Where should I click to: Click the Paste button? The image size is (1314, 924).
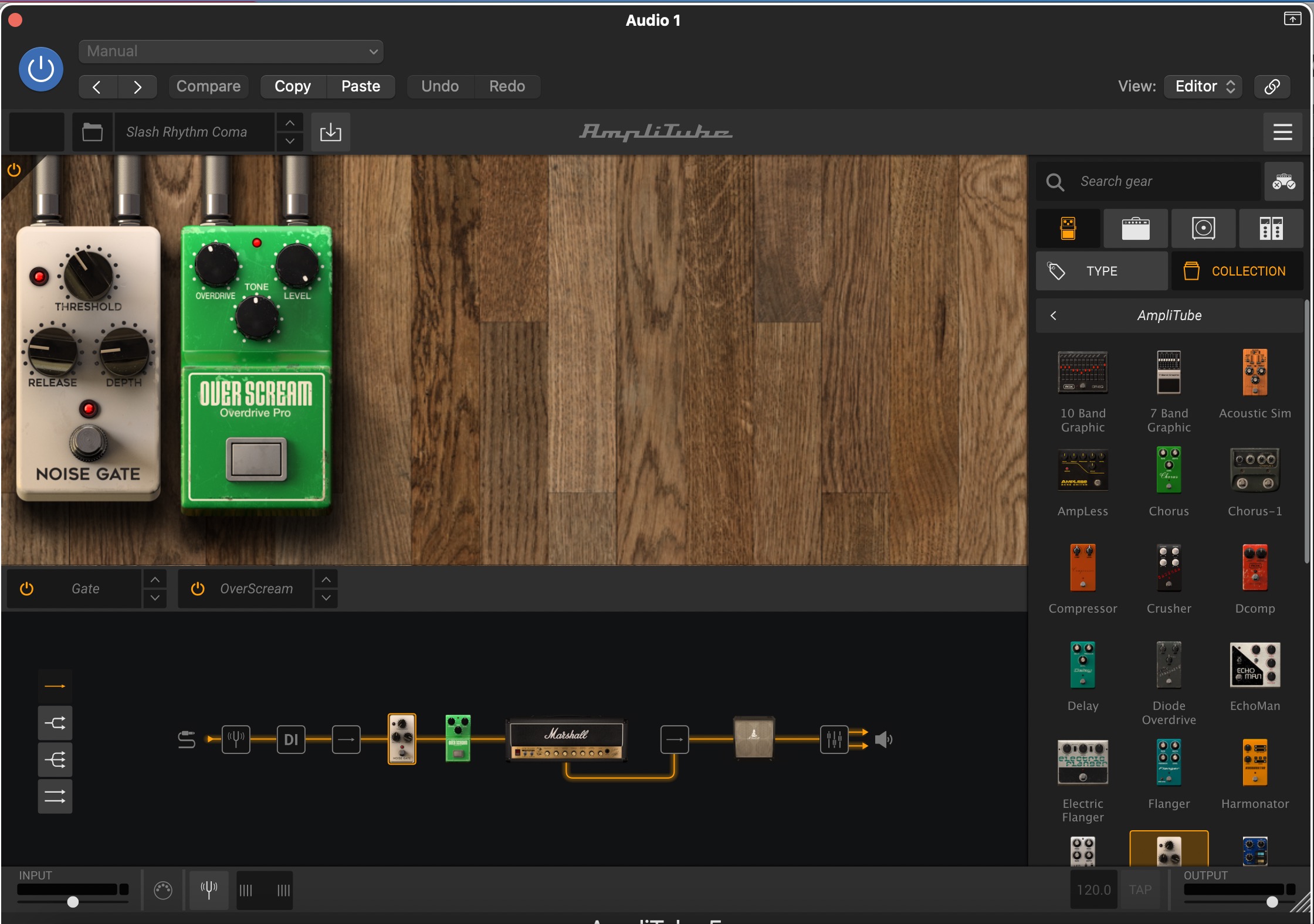pos(361,87)
